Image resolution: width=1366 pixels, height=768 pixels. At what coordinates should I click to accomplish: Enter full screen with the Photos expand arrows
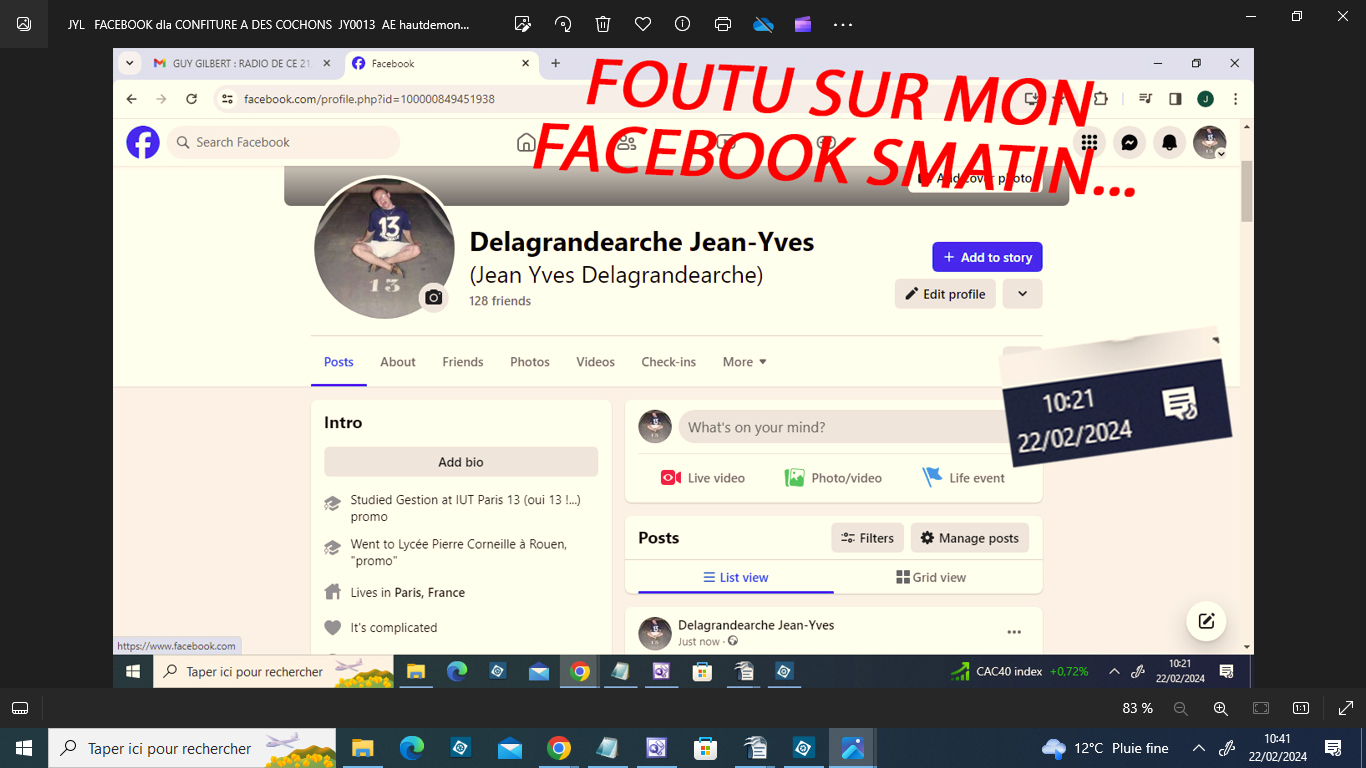click(x=1345, y=708)
